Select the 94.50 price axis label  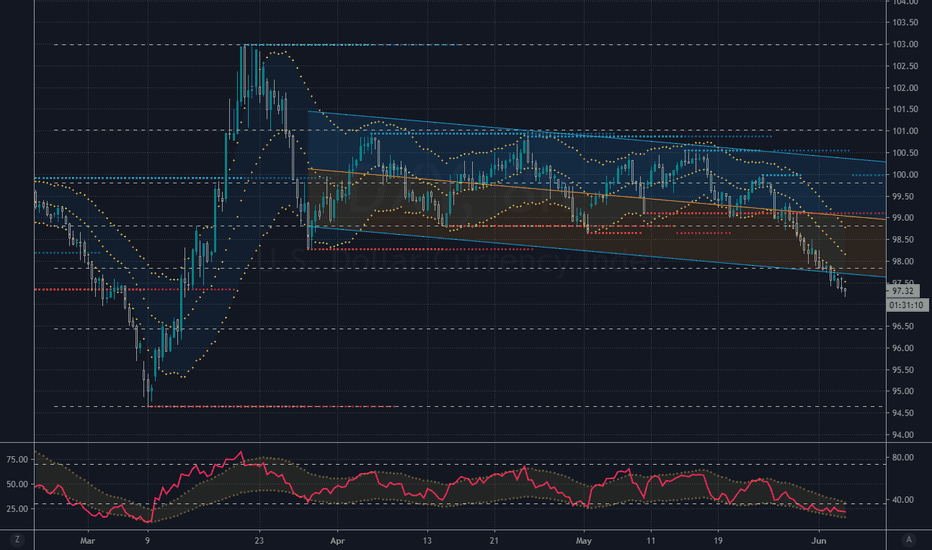[x=903, y=413]
